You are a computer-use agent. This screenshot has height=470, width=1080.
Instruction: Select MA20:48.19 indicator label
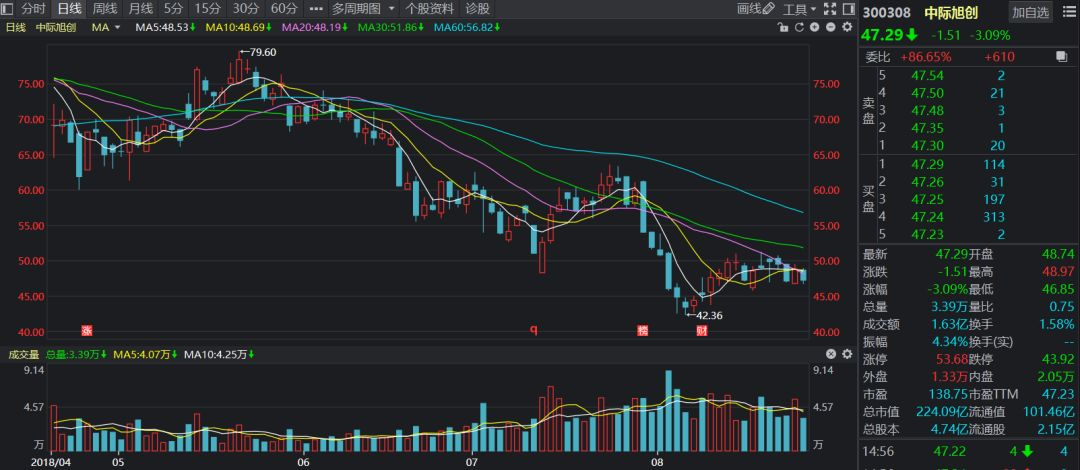314,27
